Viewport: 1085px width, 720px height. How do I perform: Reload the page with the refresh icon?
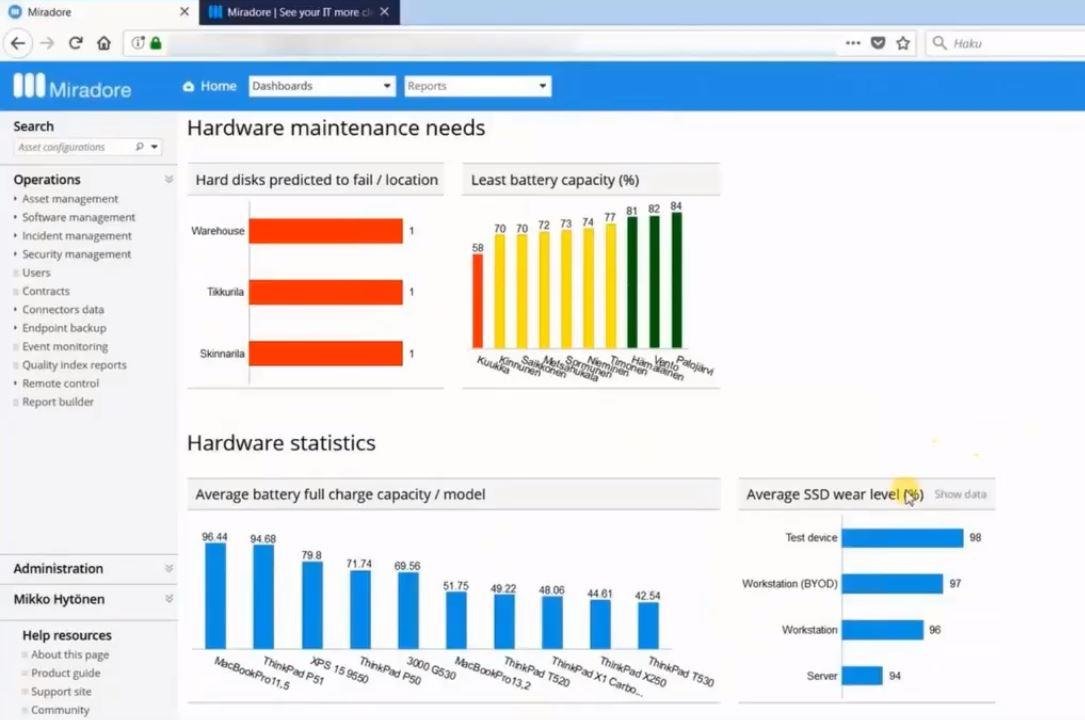(75, 44)
